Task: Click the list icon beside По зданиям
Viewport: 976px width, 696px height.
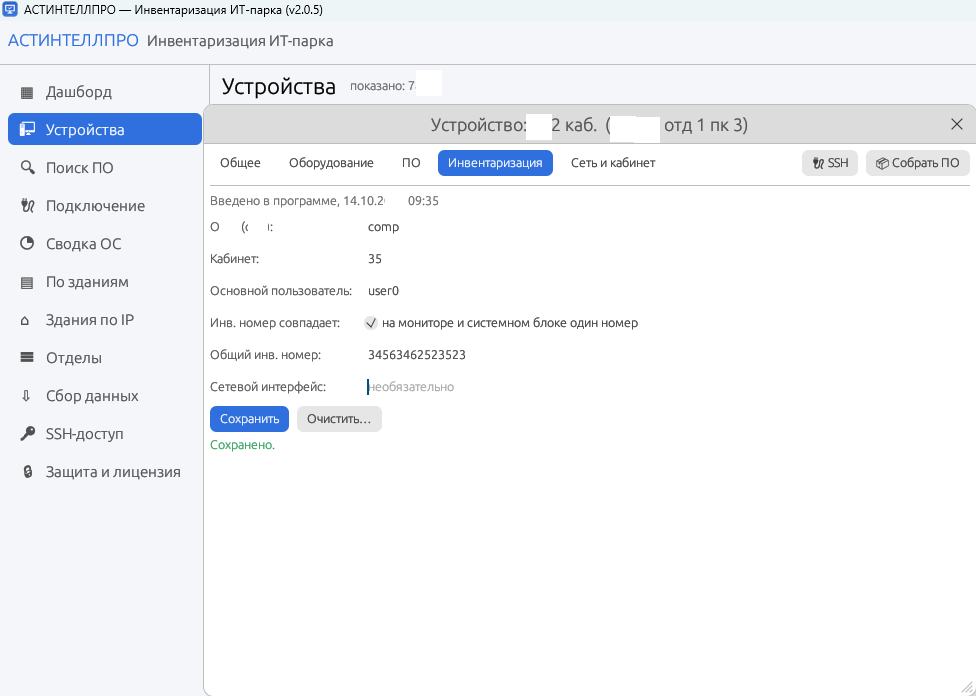Action: [27, 283]
